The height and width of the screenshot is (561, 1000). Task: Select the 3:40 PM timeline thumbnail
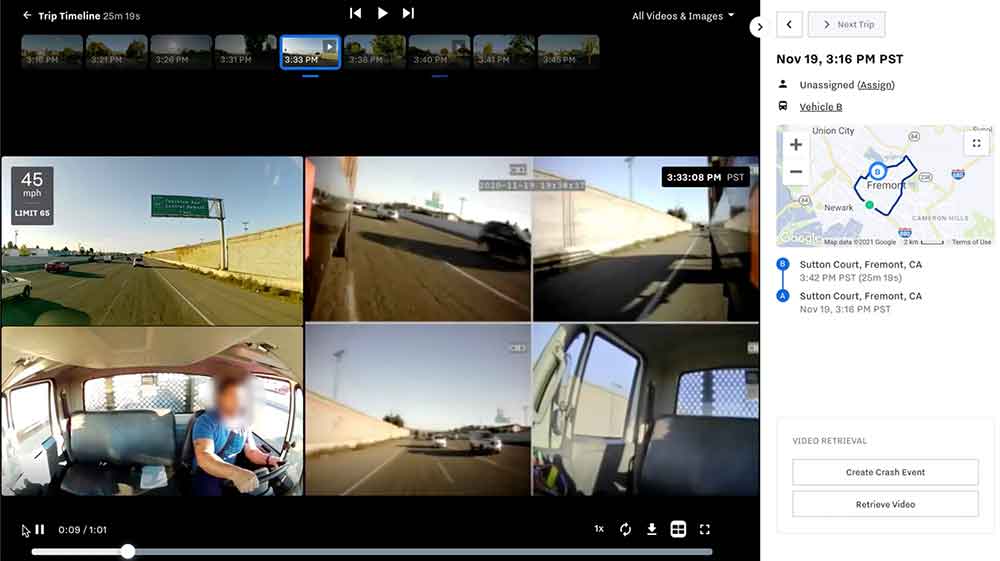point(439,51)
